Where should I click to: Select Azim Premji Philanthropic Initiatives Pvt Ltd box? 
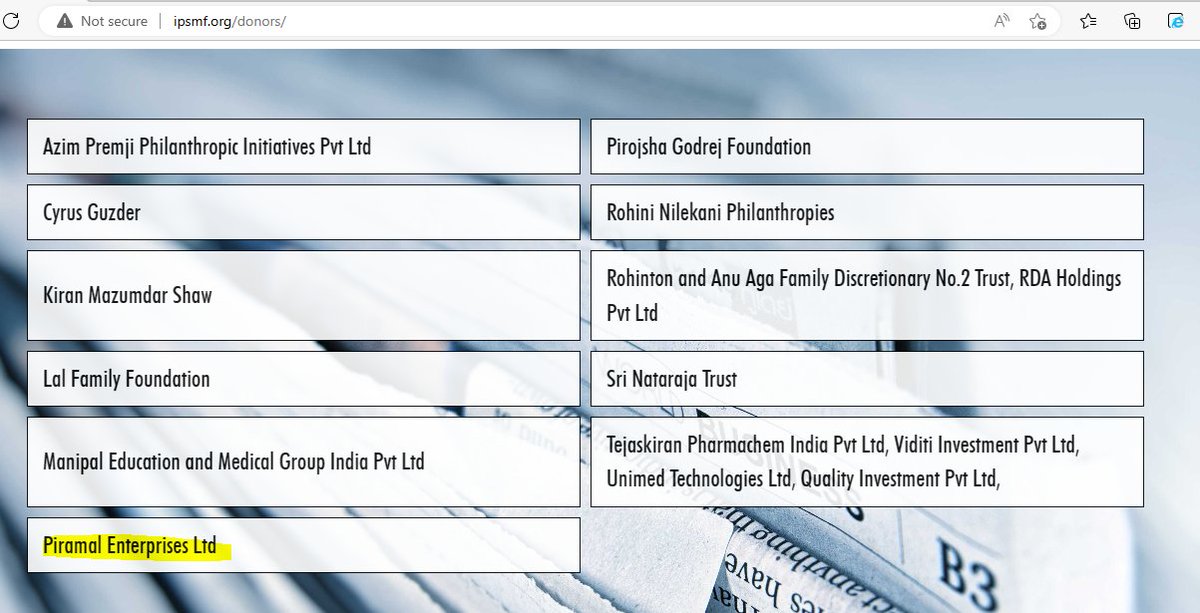303,147
